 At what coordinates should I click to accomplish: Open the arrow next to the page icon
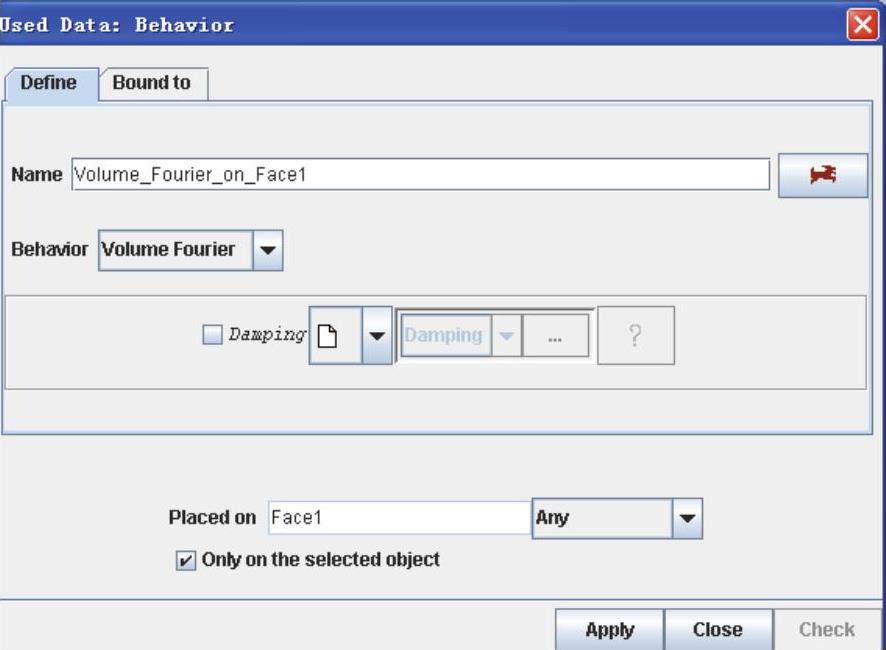click(376, 335)
